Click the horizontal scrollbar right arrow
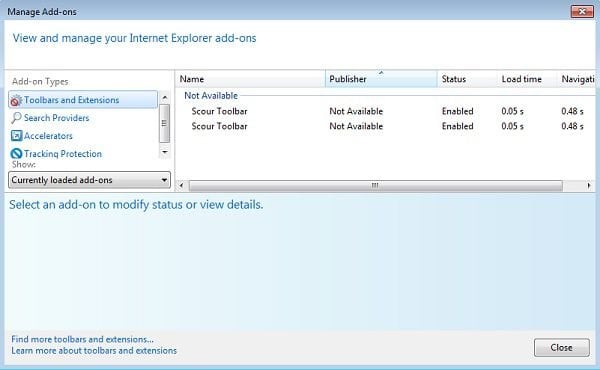This screenshot has height=370, width=600. pyautogui.click(x=589, y=186)
